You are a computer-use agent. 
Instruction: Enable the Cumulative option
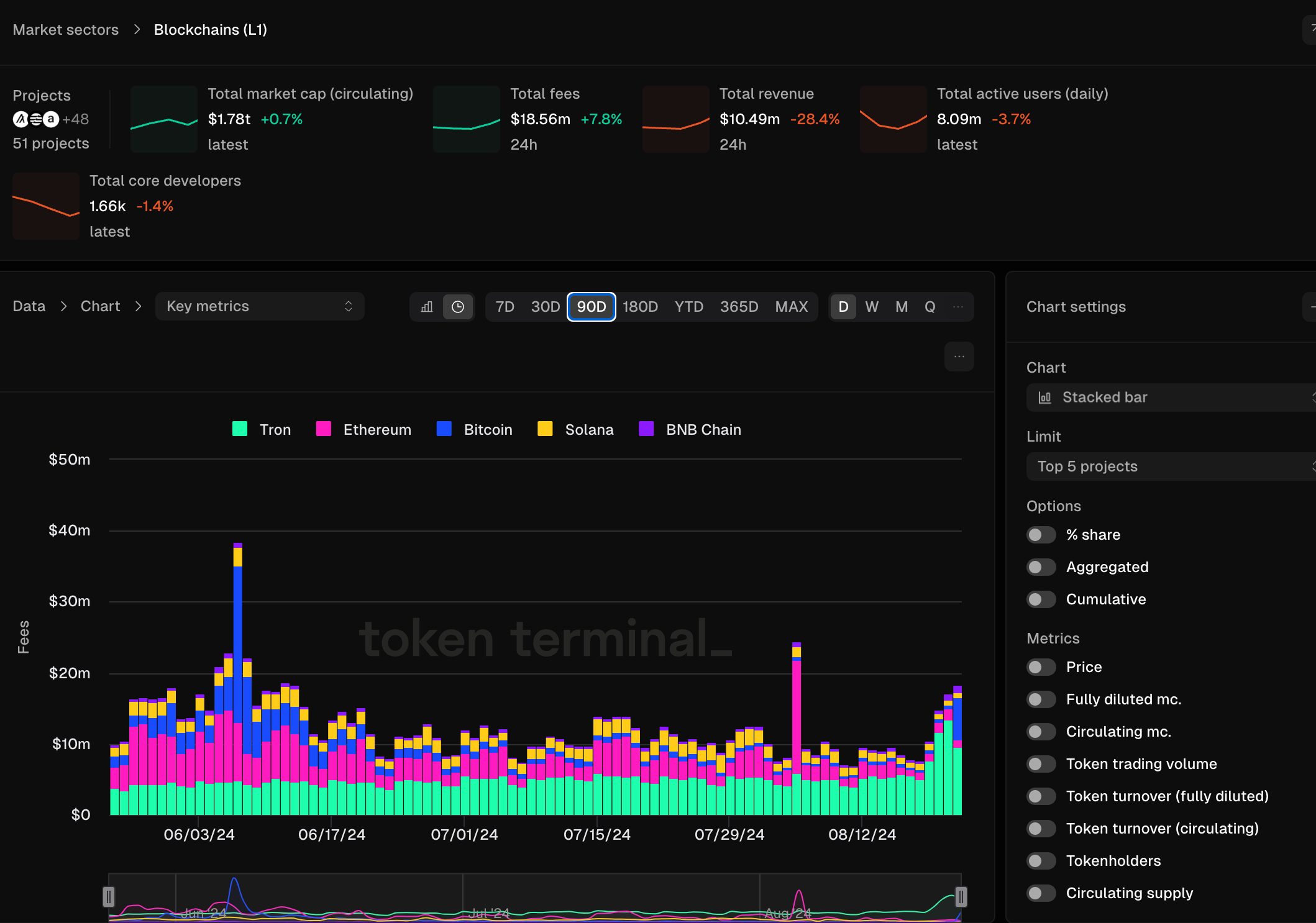[x=1041, y=599]
